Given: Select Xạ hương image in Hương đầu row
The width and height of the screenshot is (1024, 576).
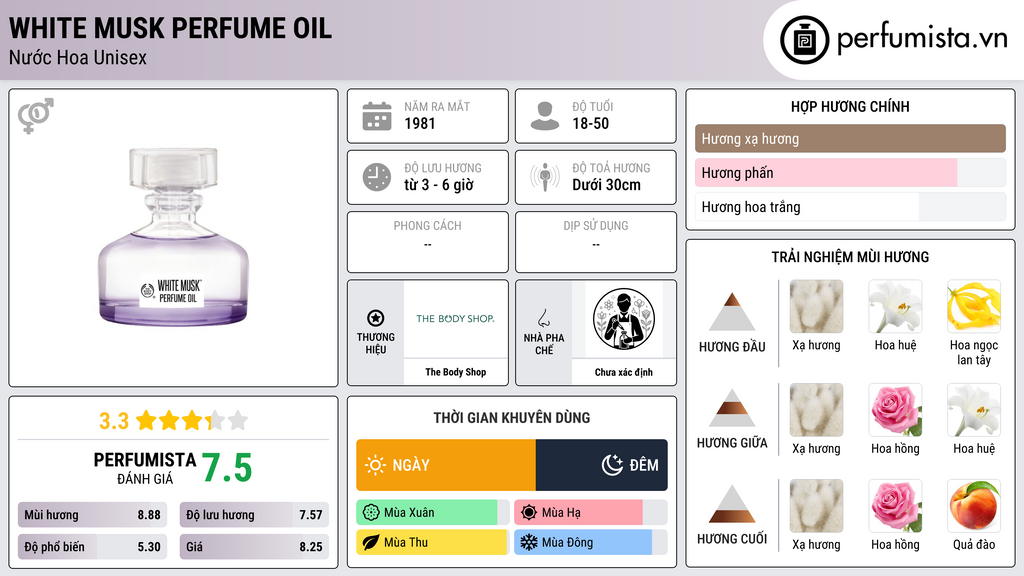Looking at the screenshot, I should (816, 306).
